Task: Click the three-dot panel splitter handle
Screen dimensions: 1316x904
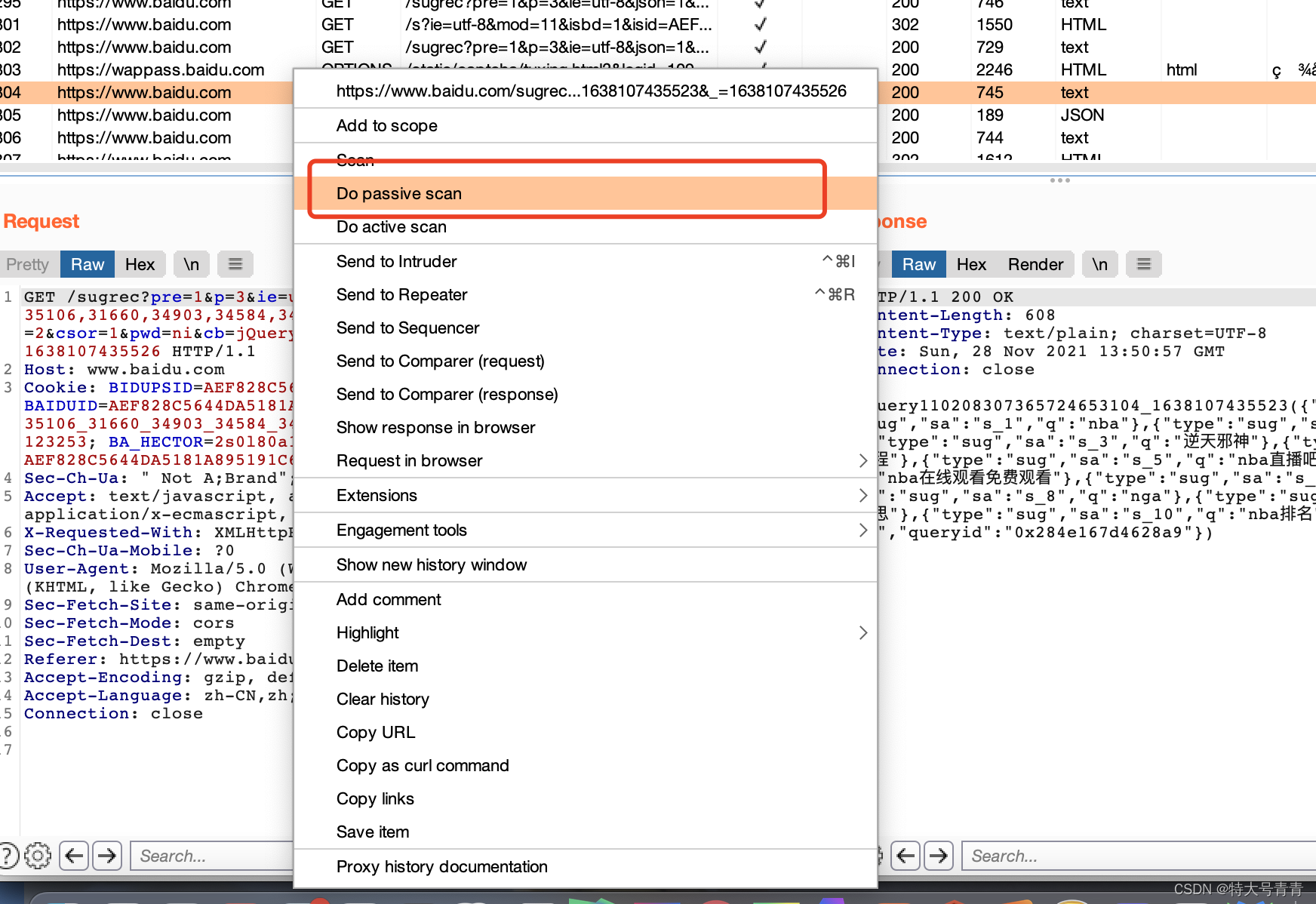Action: coord(1059,180)
